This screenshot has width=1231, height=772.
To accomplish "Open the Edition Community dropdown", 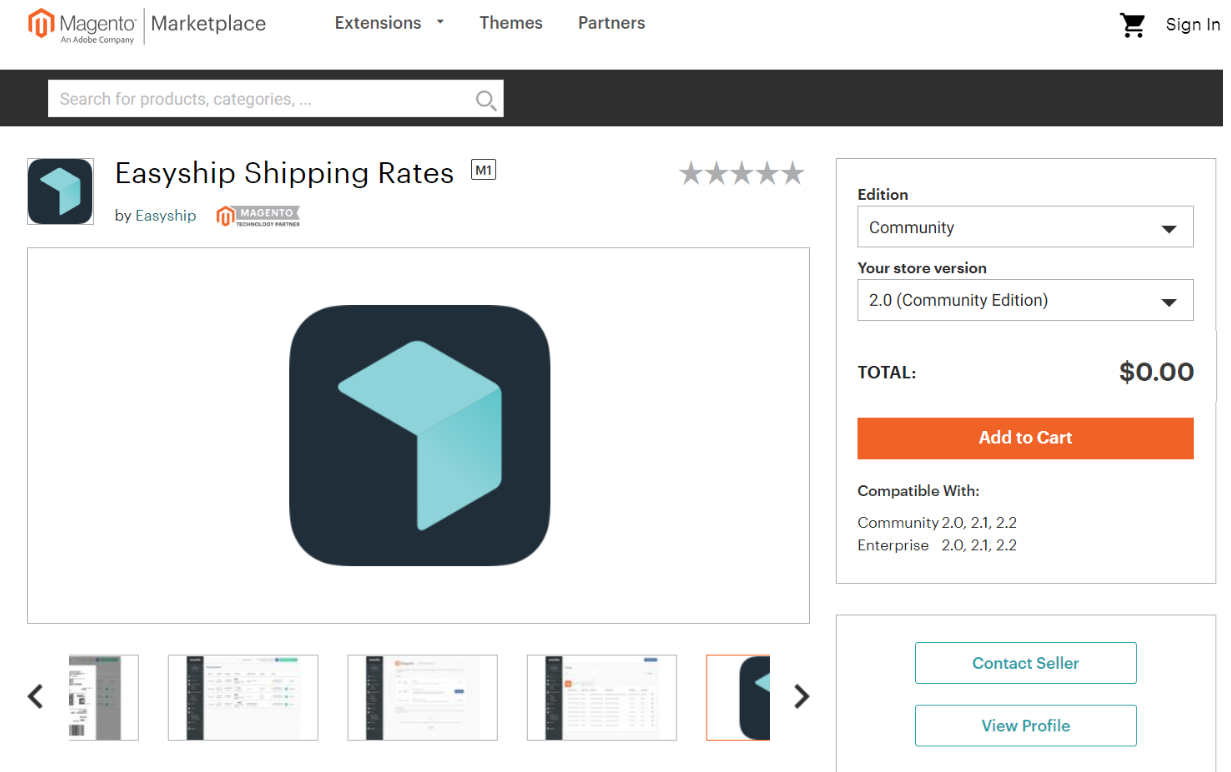I will click(1025, 227).
